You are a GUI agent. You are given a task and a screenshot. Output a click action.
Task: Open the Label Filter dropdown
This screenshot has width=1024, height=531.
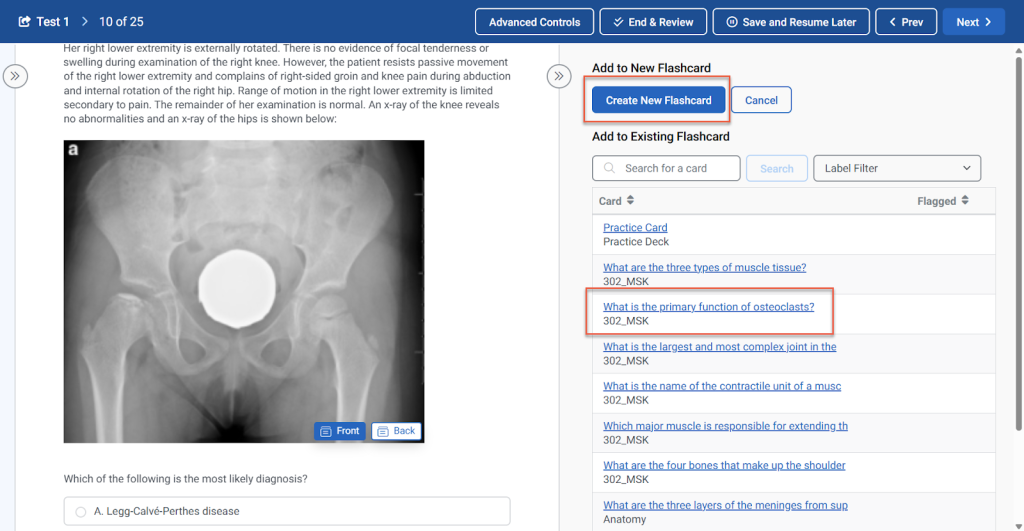point(897,168)
